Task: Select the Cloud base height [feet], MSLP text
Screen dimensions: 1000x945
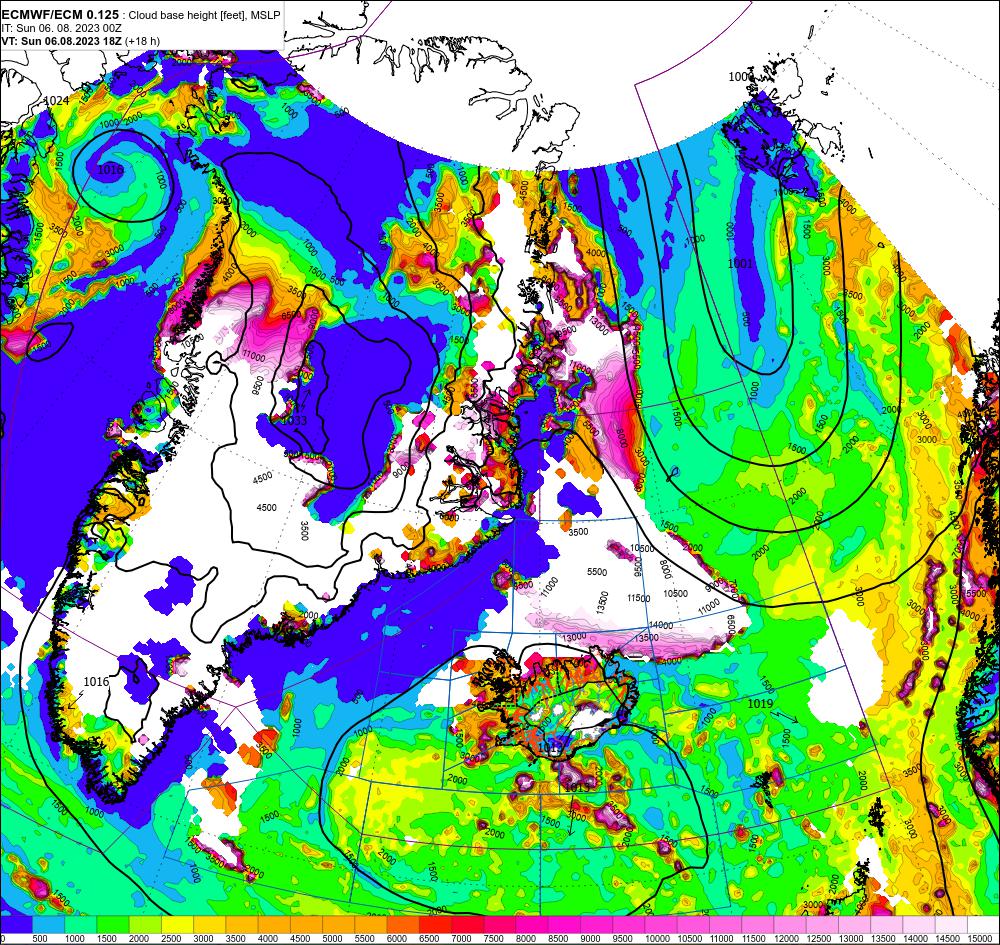Action: pyautogui.click(x=204, y=15)
